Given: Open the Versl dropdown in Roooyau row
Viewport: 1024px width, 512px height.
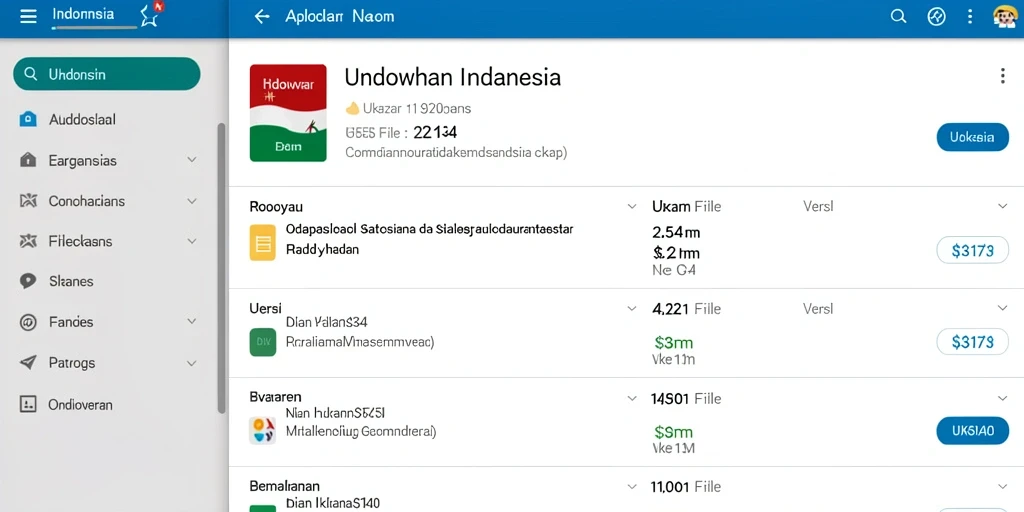Looking at the screenshot, I should click(x=1002, y=206).
